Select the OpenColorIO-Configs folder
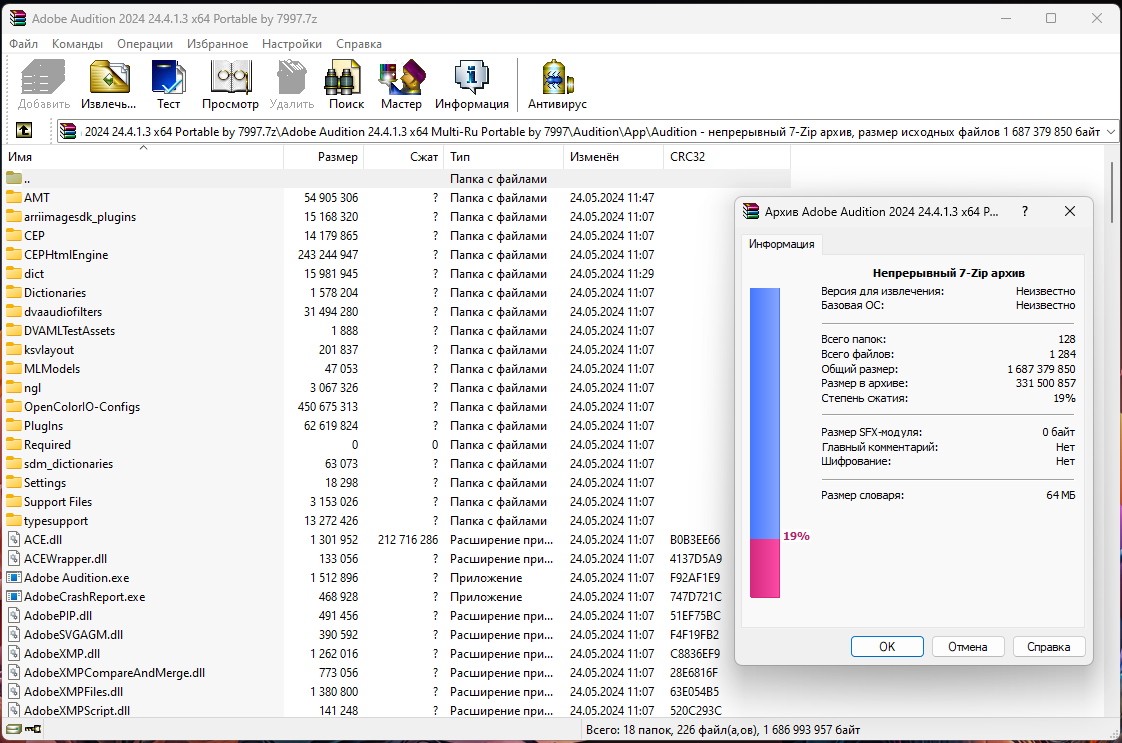 tap(82, 407)
